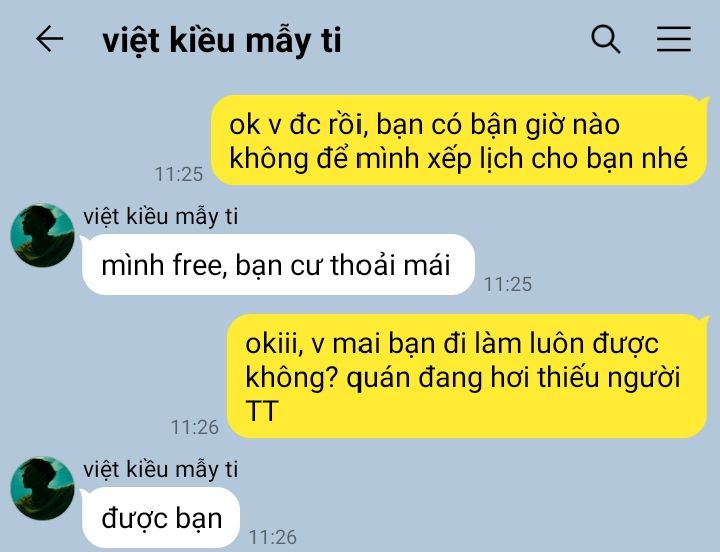This screenshot has width=720, height=552.
Task: Tap sender name above mình free message
Action: click(x=161, y=216)
